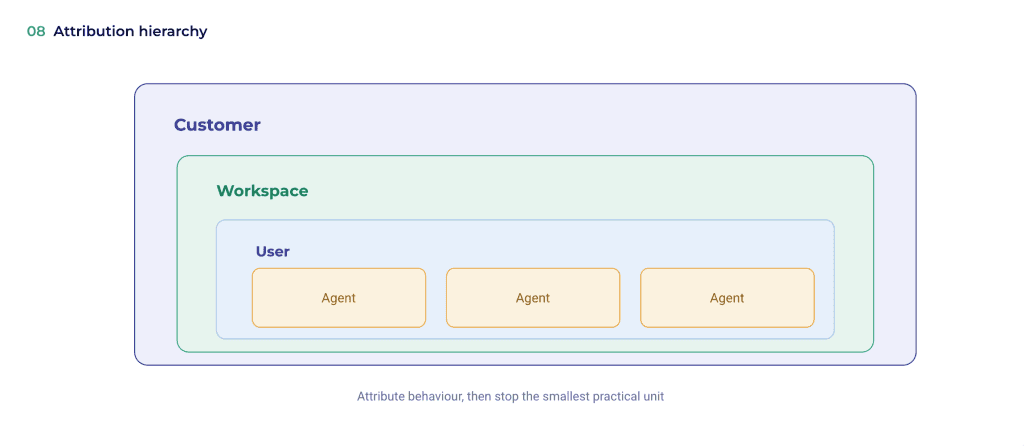
Task: Click gap between middle and right Agent boxes
Action: (630, 298)
